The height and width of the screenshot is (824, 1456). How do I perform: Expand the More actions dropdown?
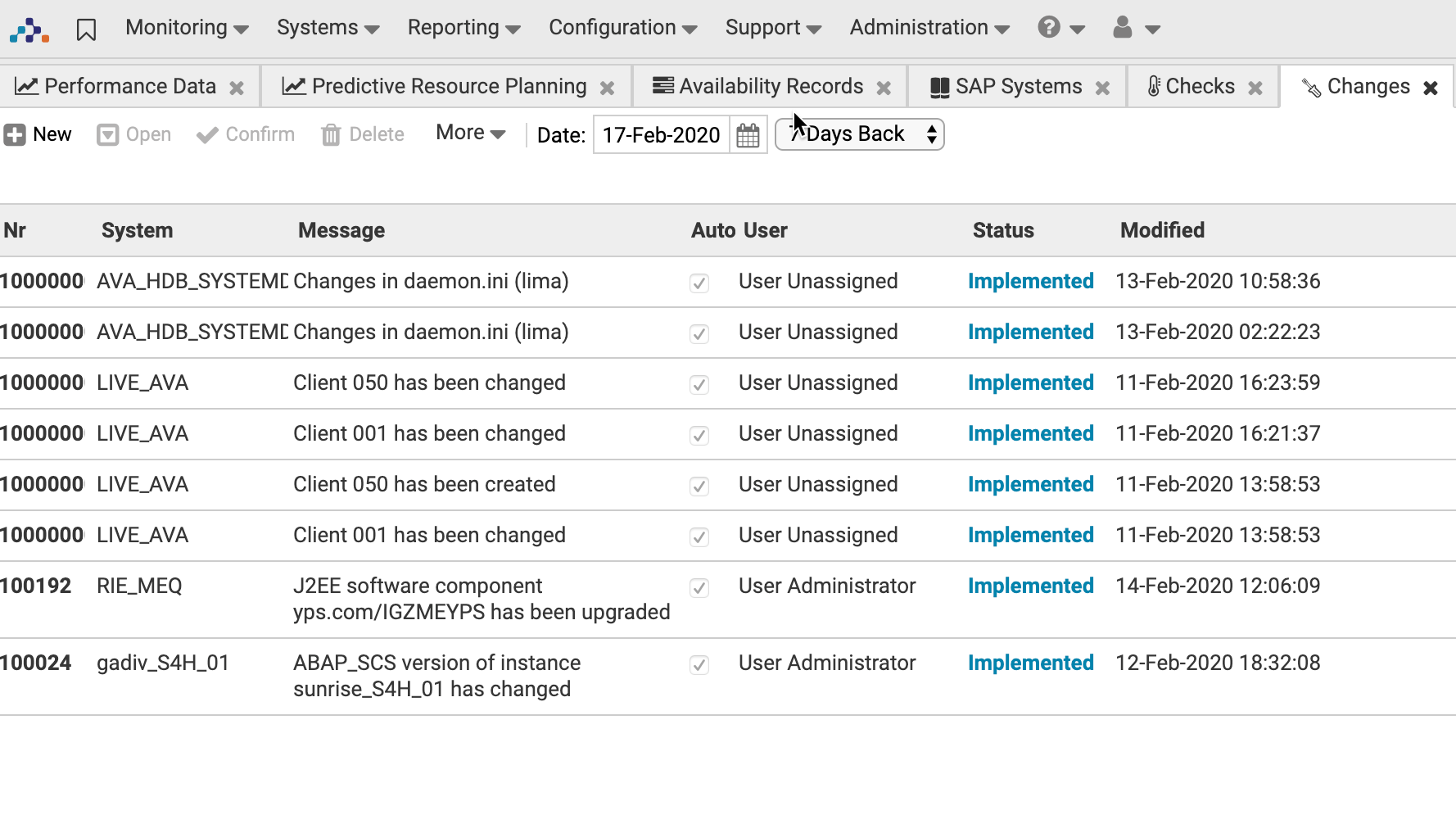point(470,133)
